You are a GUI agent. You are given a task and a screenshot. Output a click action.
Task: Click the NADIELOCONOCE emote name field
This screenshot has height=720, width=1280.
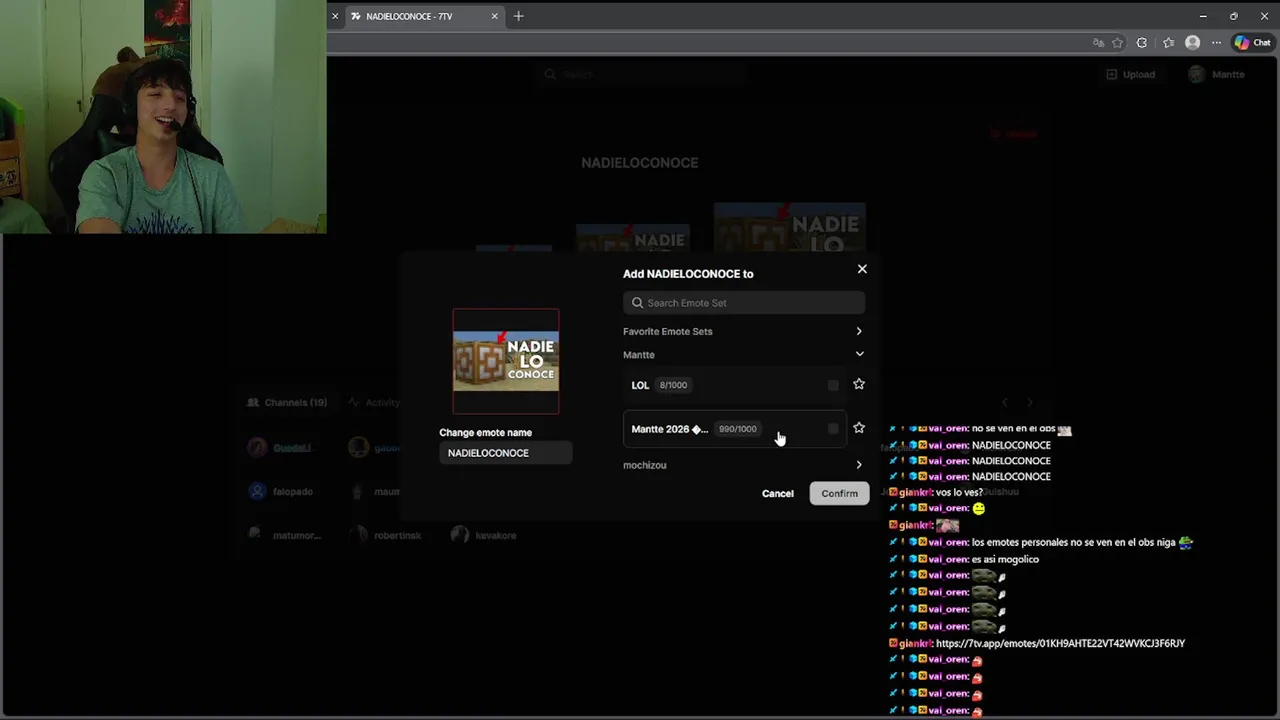tap(506, 453)
